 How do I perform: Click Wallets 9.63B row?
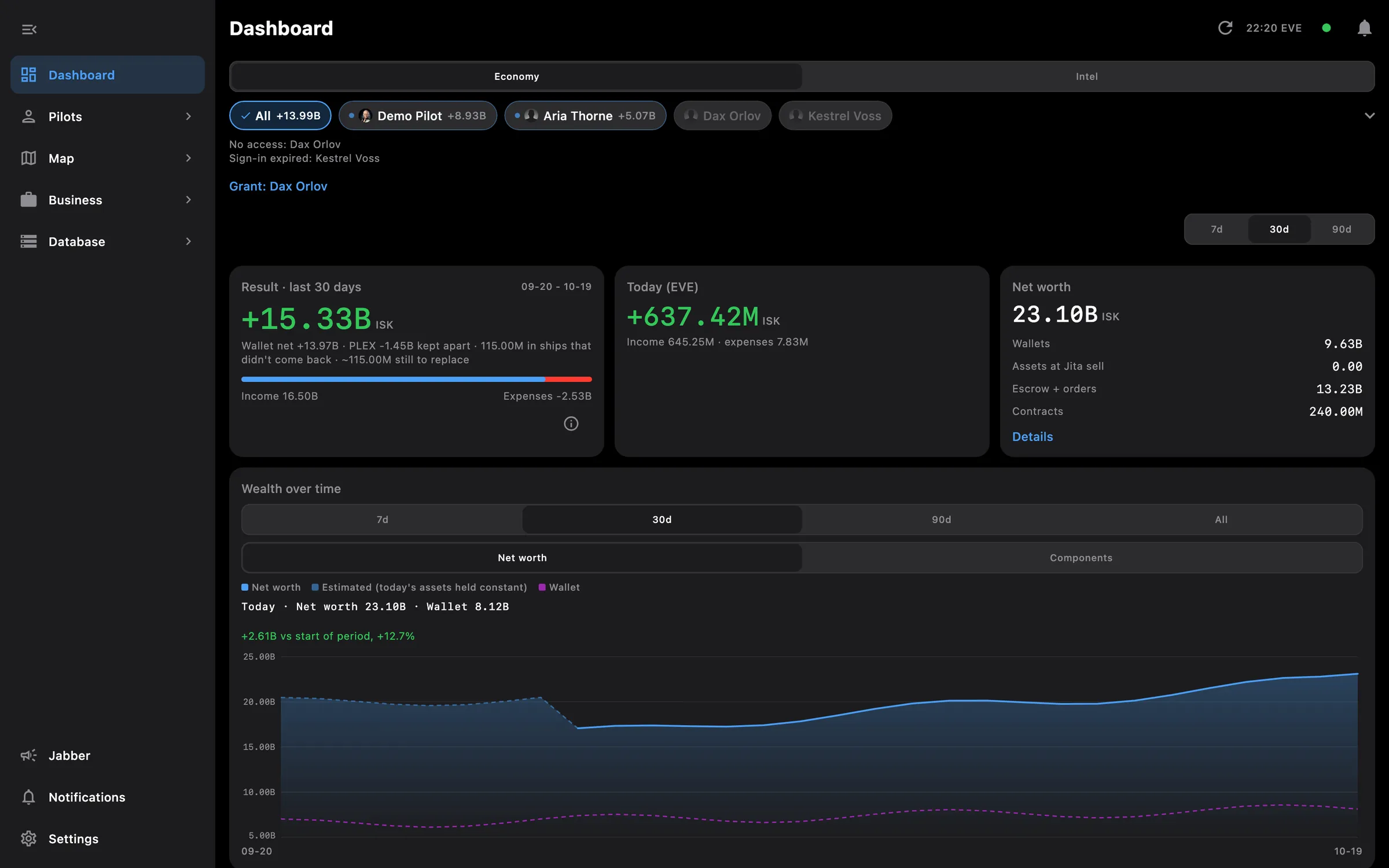[1187, 344]
